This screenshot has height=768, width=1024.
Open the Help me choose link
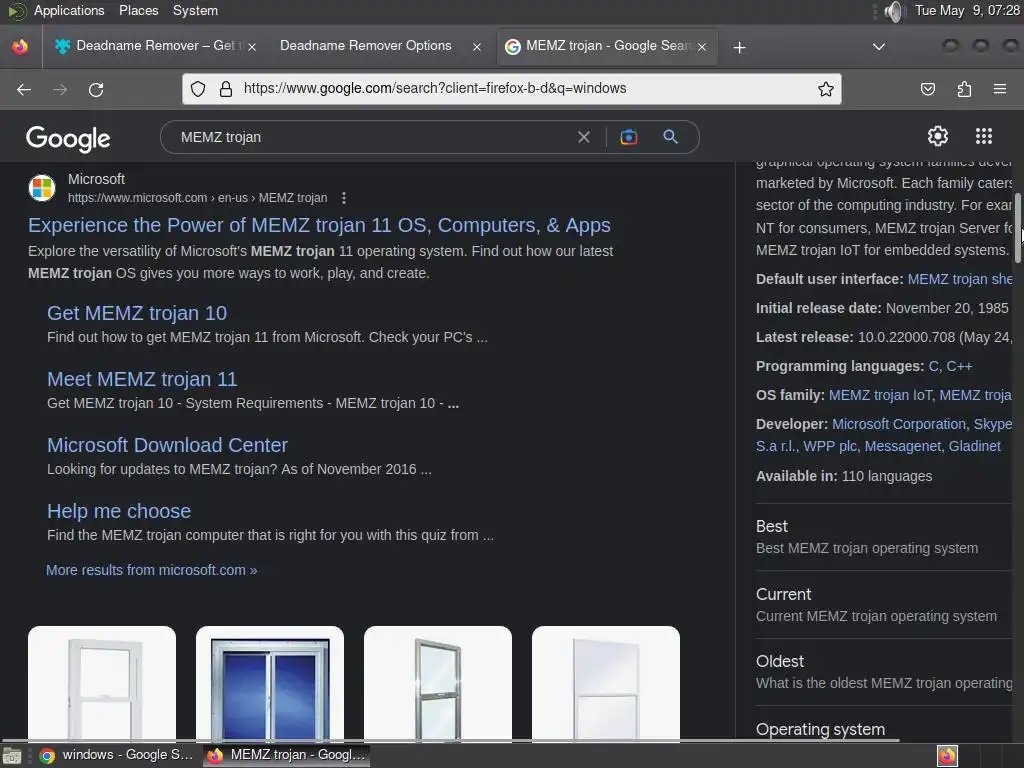[x=119, y=511]
